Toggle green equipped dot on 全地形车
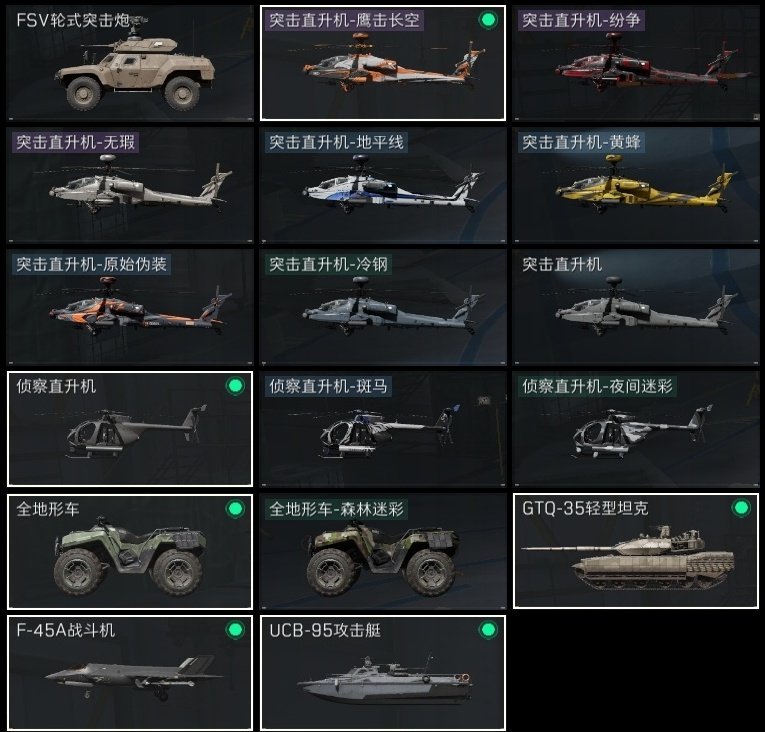This screenshot has width=765, height=732. pos(235,508)
